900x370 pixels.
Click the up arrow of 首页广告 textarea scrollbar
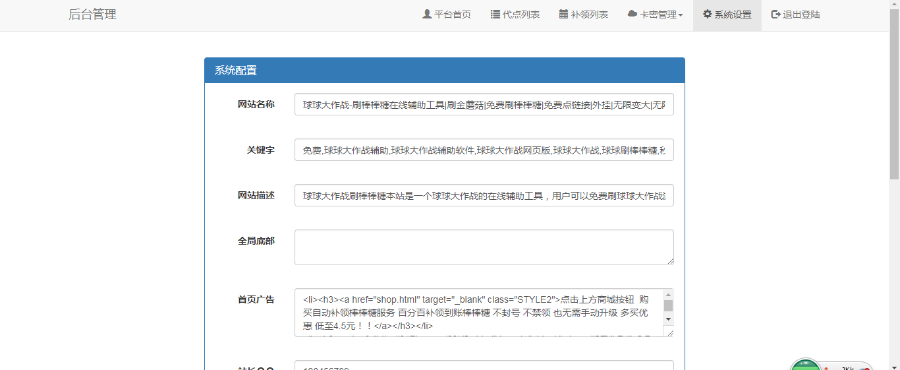668,294
